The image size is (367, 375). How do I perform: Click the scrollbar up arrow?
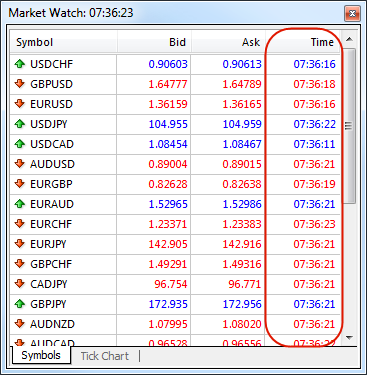(x=349, y=40)
